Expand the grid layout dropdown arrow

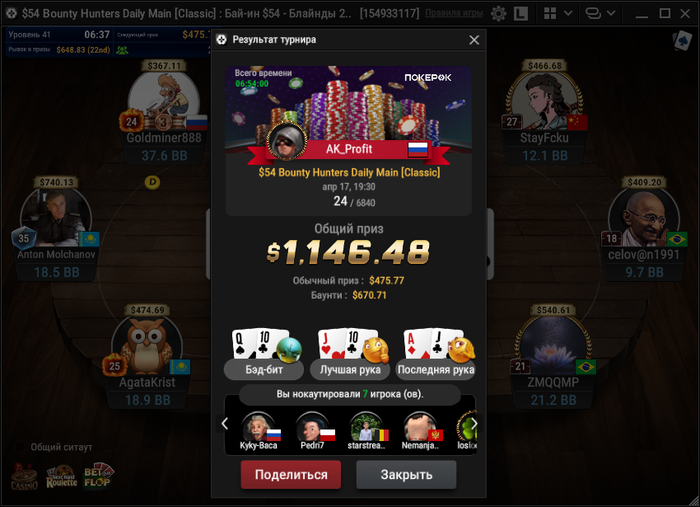point(568,13)
